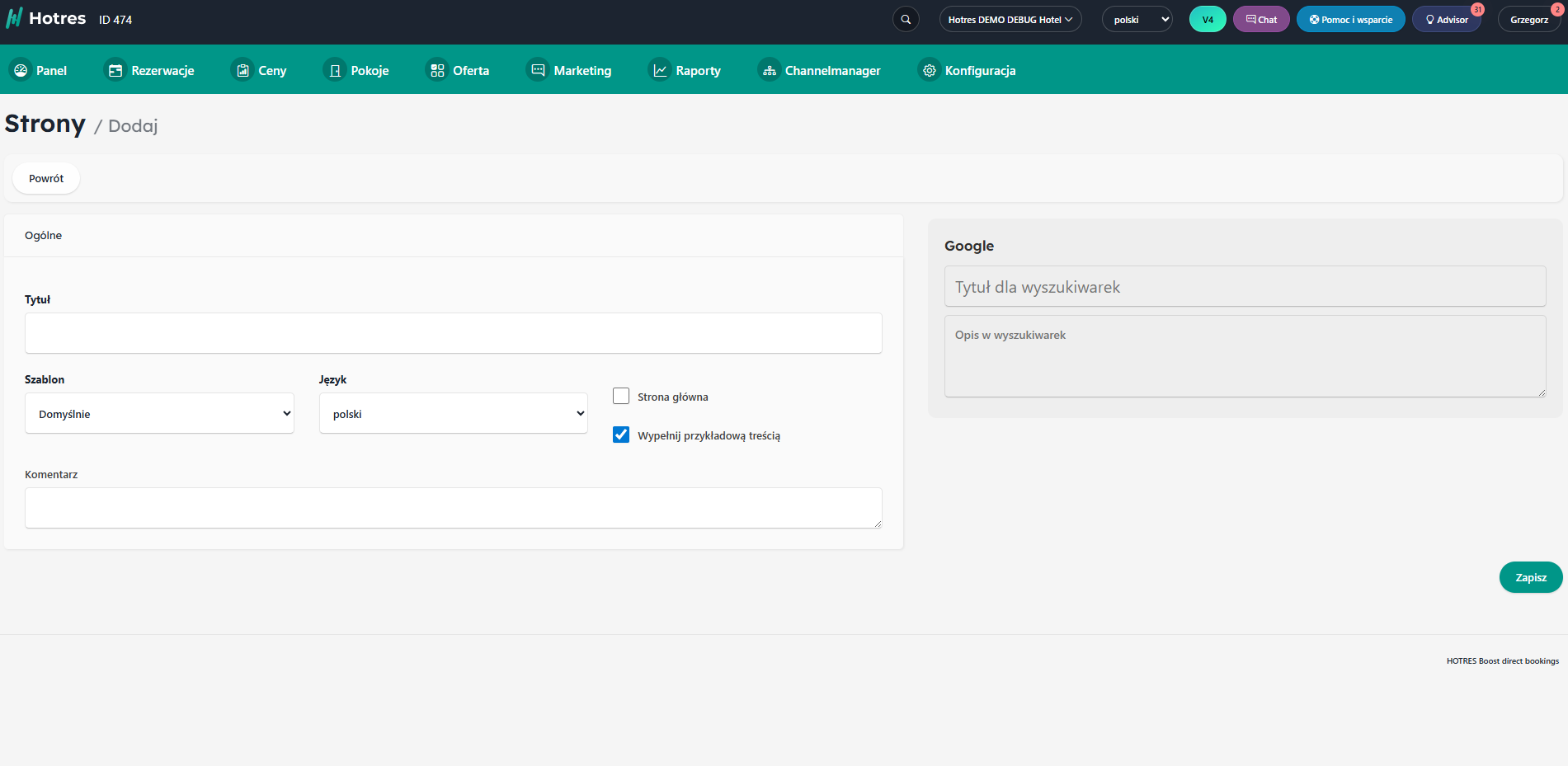Click the Raporty chart icon
Screen dimensions: 1568x766
point(660,71)
